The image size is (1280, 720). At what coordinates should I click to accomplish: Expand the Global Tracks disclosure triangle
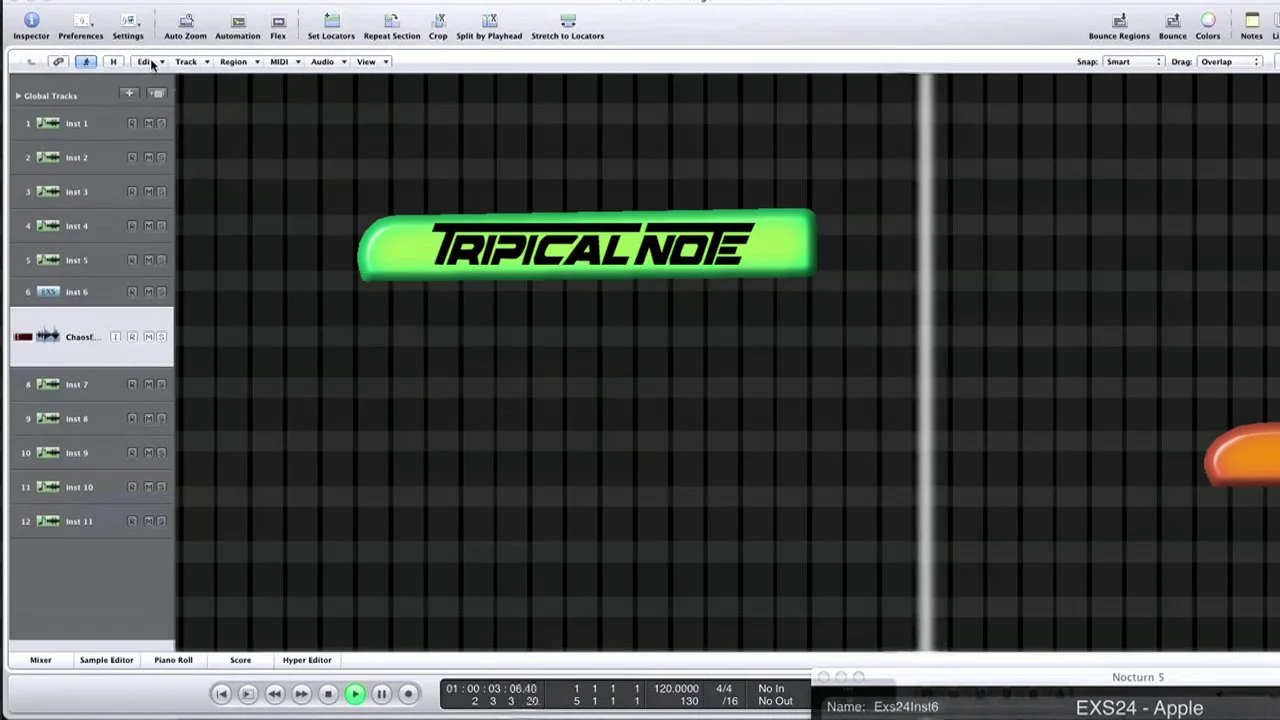[x=18, y=96]
